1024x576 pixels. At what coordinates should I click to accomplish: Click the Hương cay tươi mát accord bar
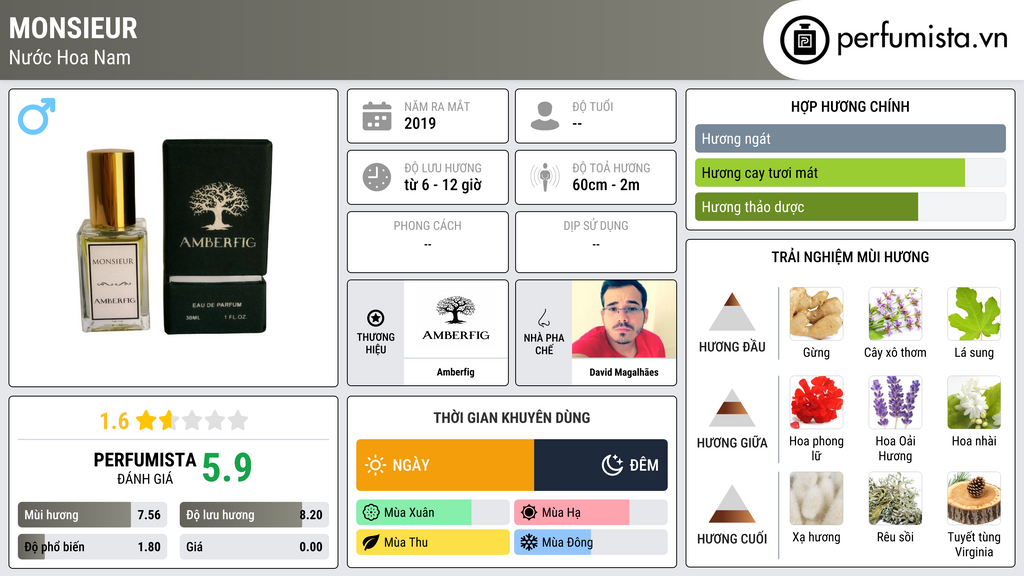tap(850, 173)
